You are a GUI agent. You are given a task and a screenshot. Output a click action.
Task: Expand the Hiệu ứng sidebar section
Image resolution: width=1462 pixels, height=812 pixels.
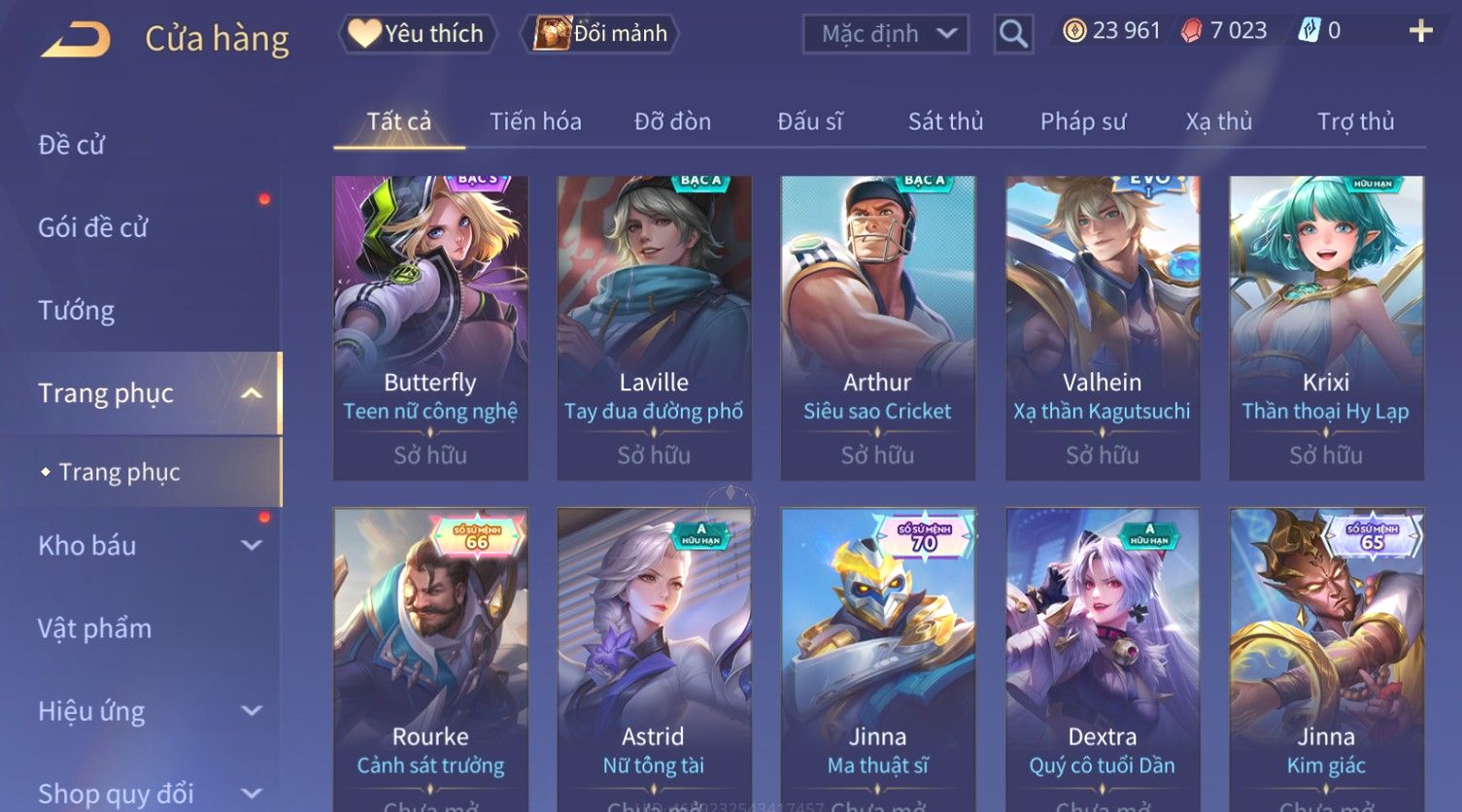pos(252,711)
